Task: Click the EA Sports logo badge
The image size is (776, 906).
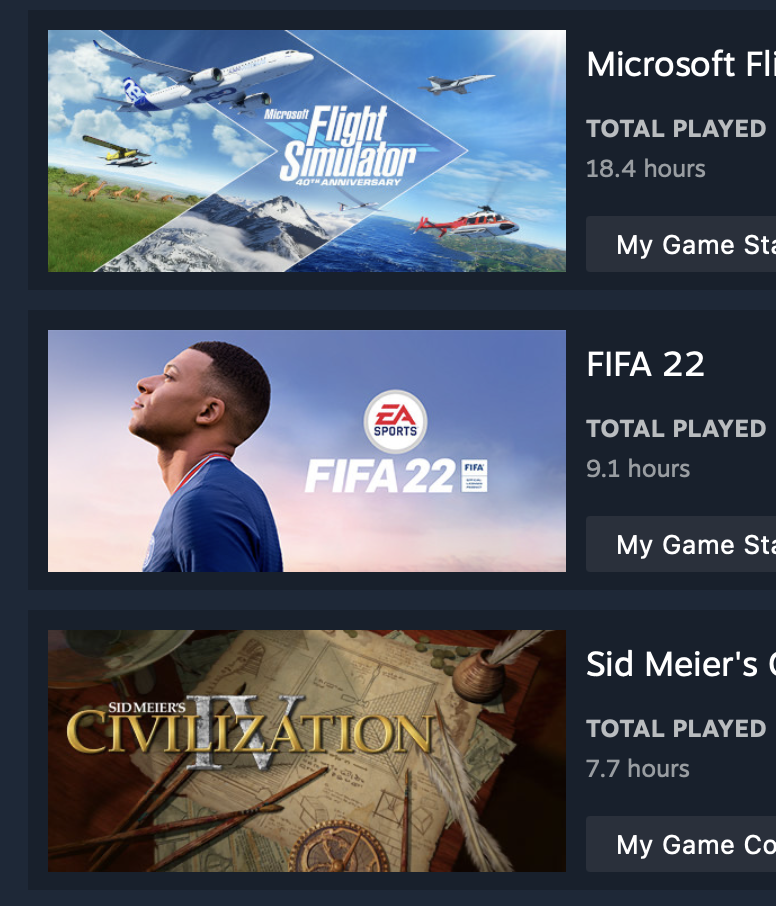Action: (395, 422)
